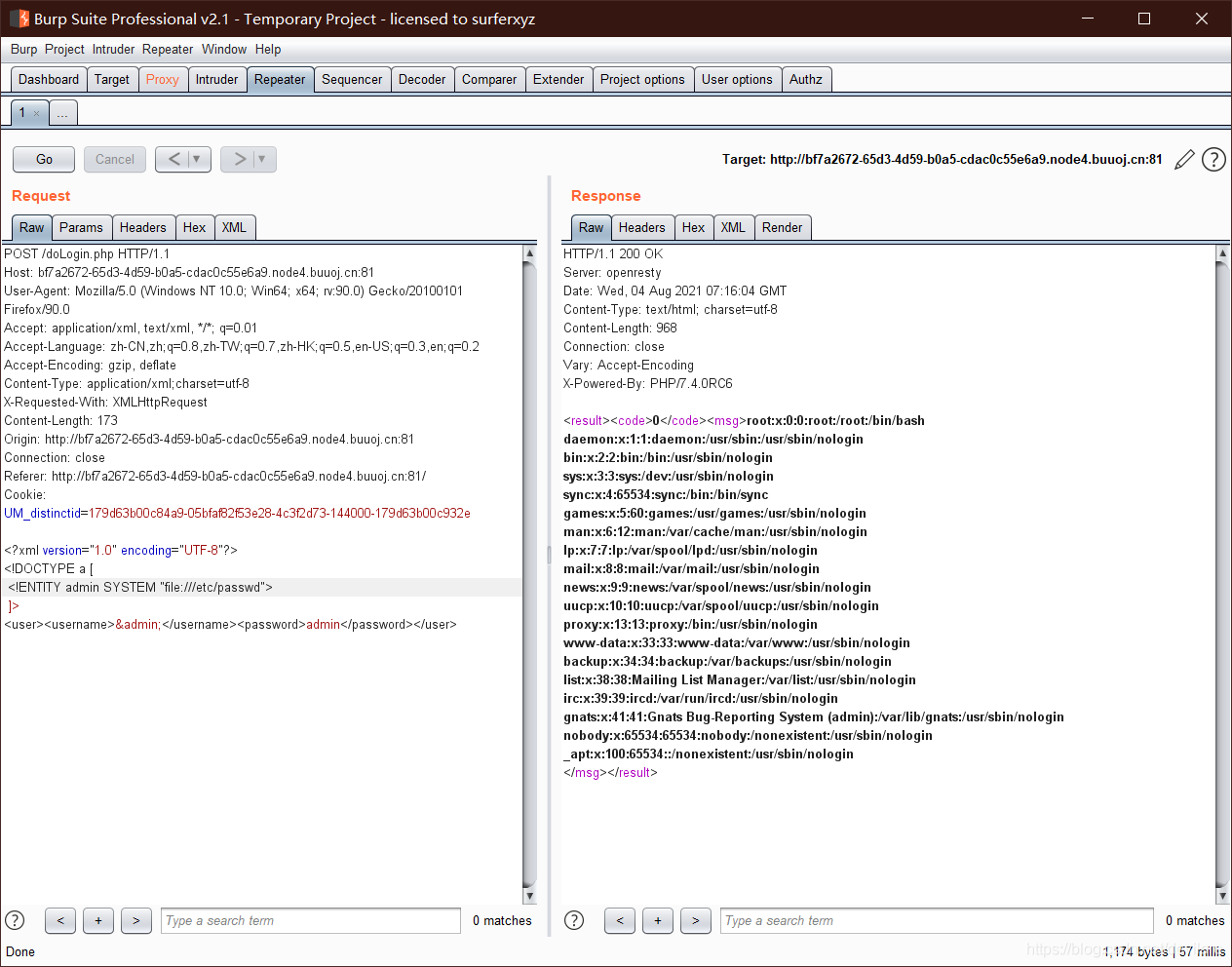Click the request search term field

click(x=311, y=920)
